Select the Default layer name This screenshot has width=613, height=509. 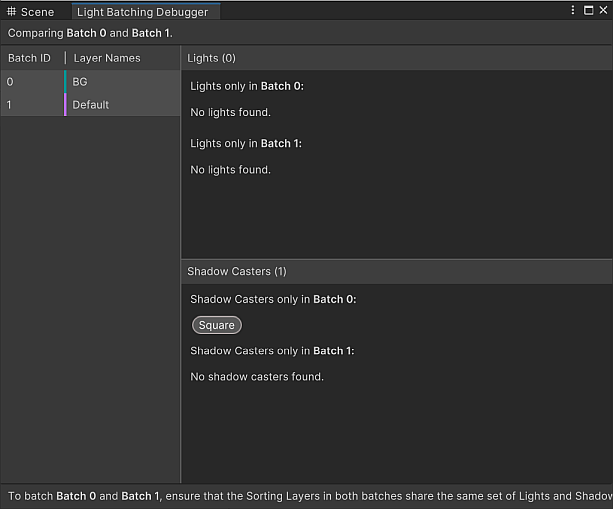coord(91,104)
